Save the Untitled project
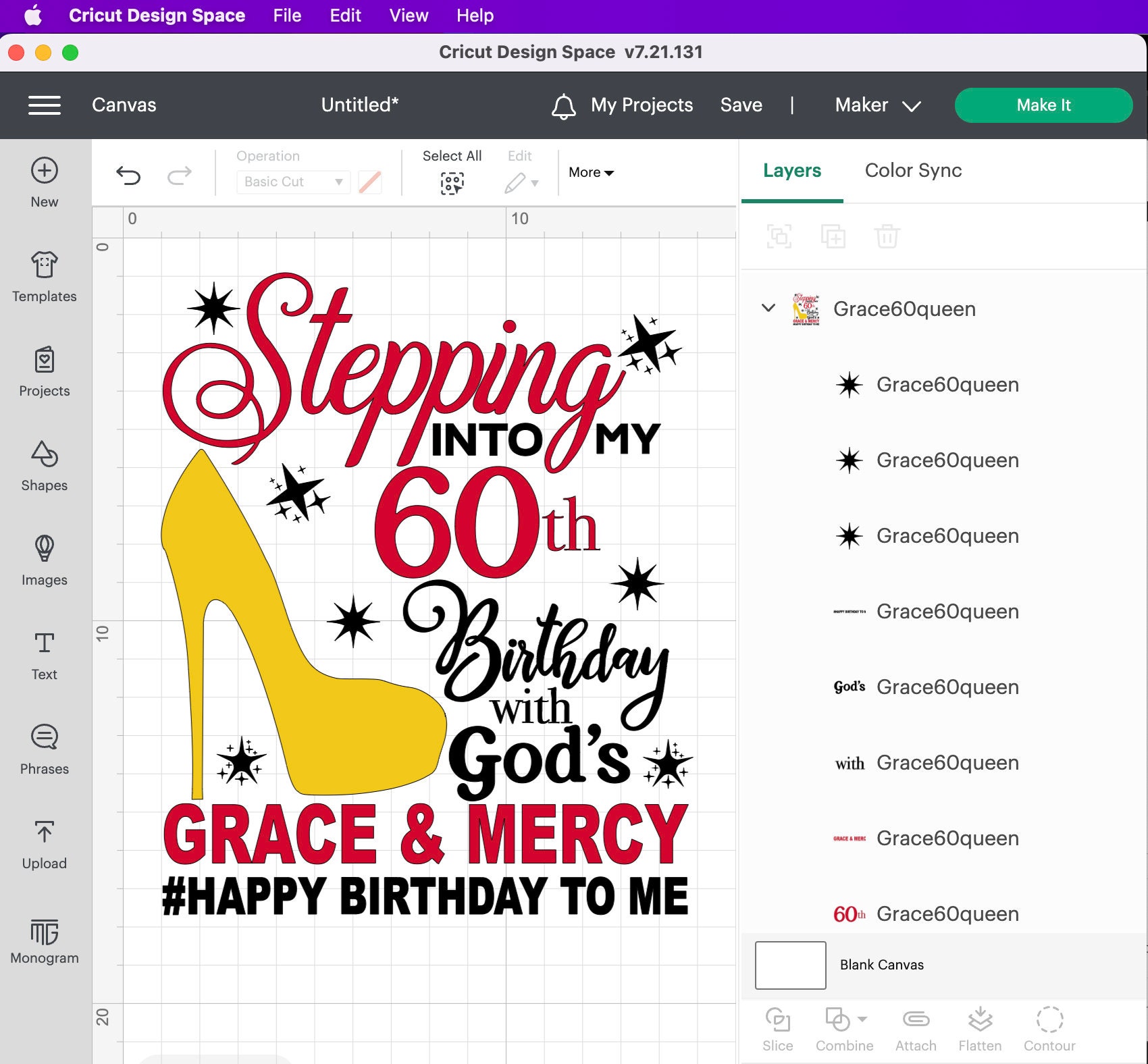 point(741,105)
